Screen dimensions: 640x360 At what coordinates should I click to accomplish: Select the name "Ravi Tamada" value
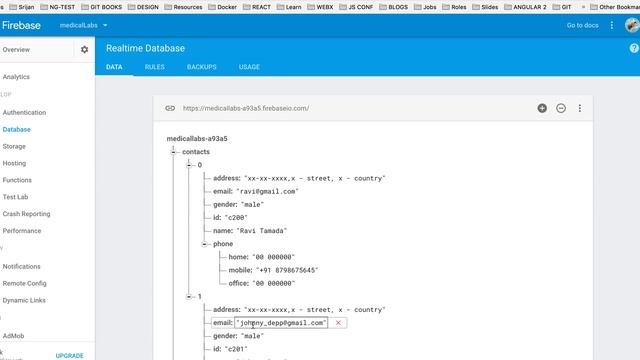pos(262,231)
